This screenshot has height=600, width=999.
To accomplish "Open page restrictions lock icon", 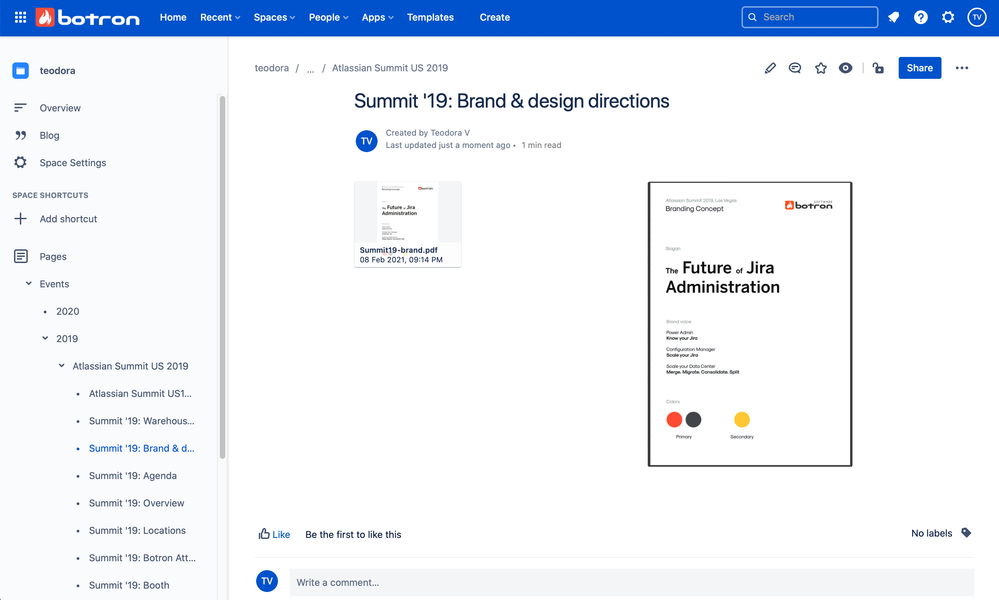I will click(x=877, y=68).
